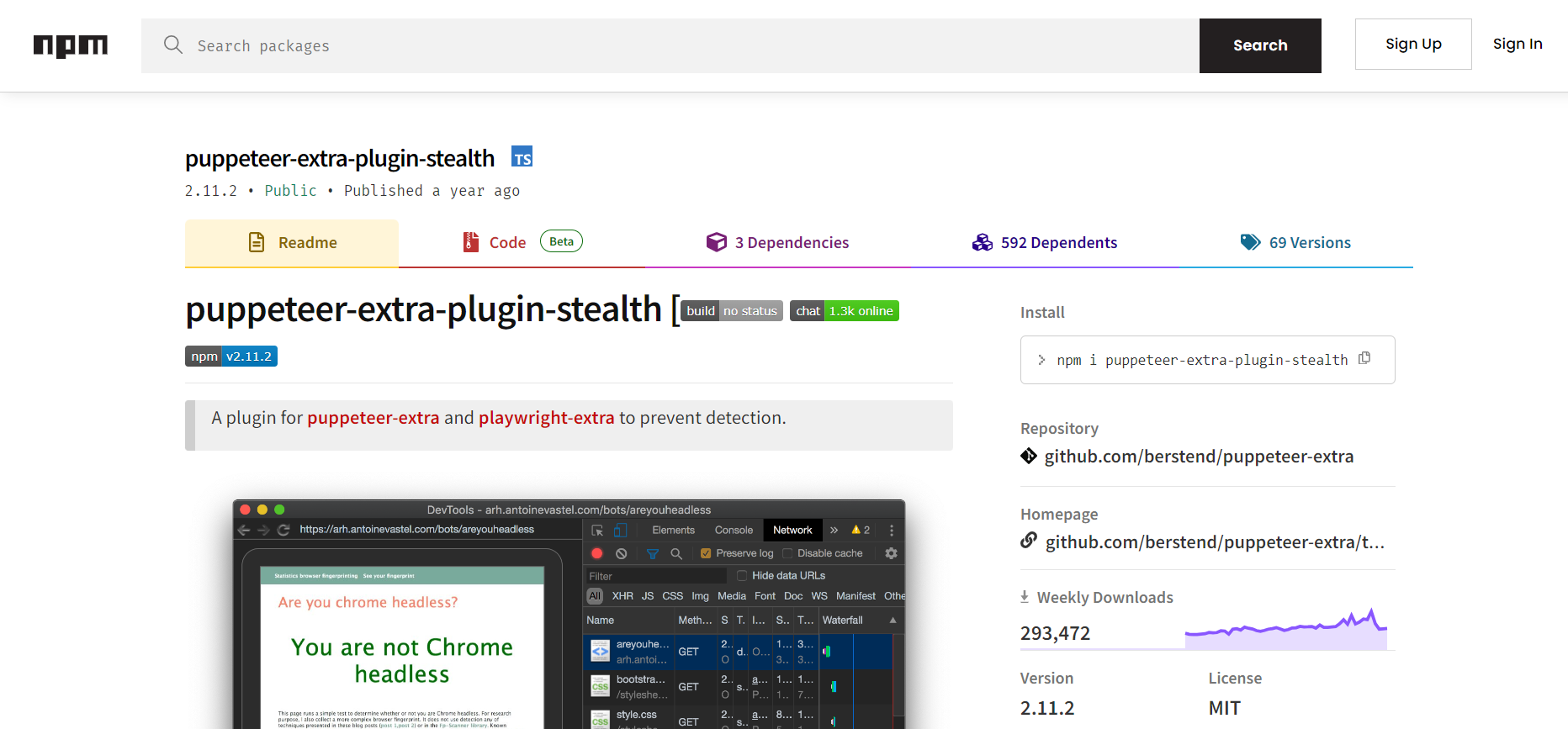Open the playwright-extra link
The image size is (1568, 729).
coord(547,418)
